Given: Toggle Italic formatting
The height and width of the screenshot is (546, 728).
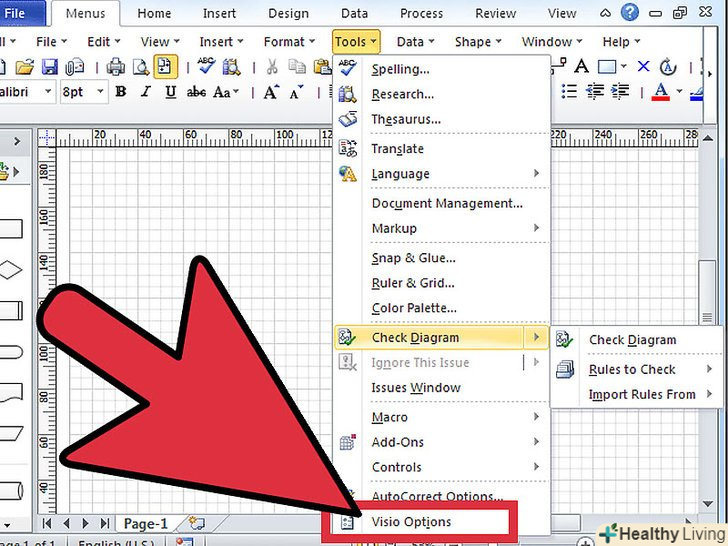Looking at the screenshot, I should [146, 92].
